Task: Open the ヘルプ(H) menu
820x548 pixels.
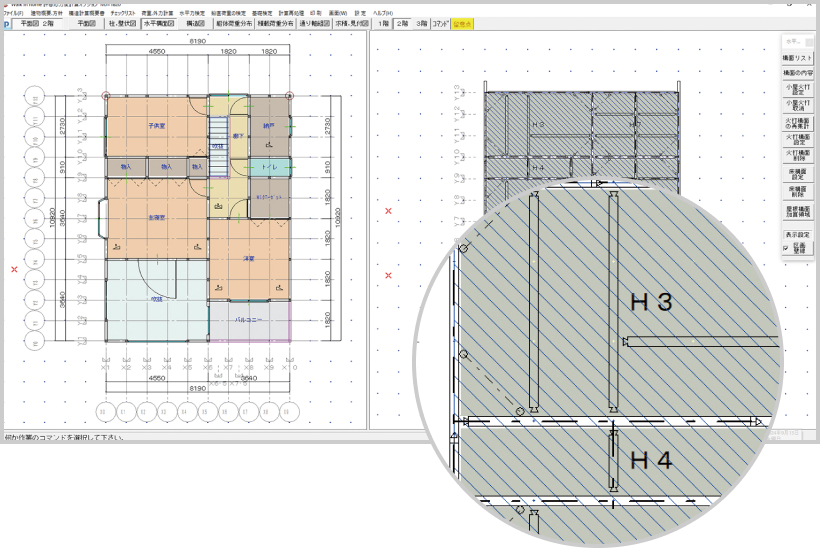Action: click(x=383, y=13)
